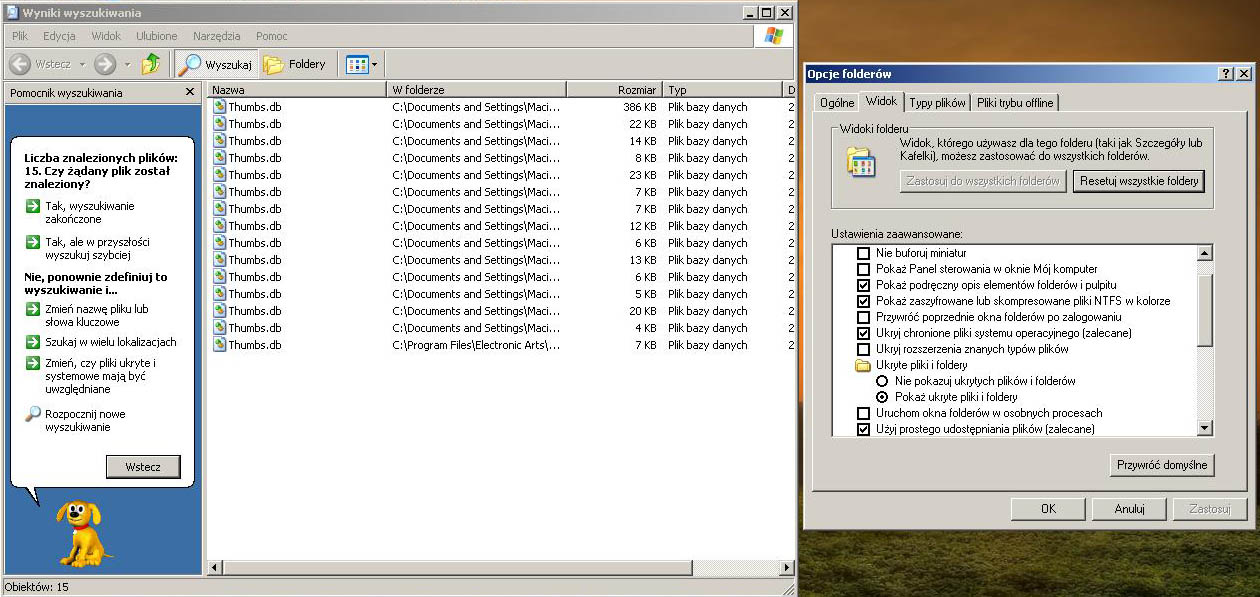Click Anuluj in Opcje folderów dialog

(x=1130, y=509)
